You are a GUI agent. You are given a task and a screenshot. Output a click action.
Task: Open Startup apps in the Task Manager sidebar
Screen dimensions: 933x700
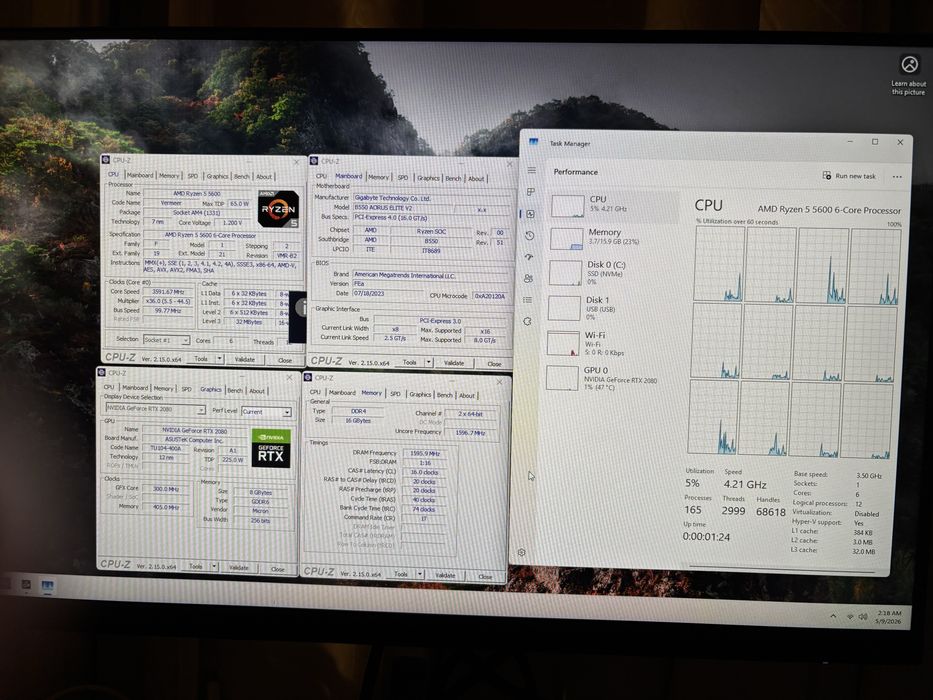(x=529, y=257)
